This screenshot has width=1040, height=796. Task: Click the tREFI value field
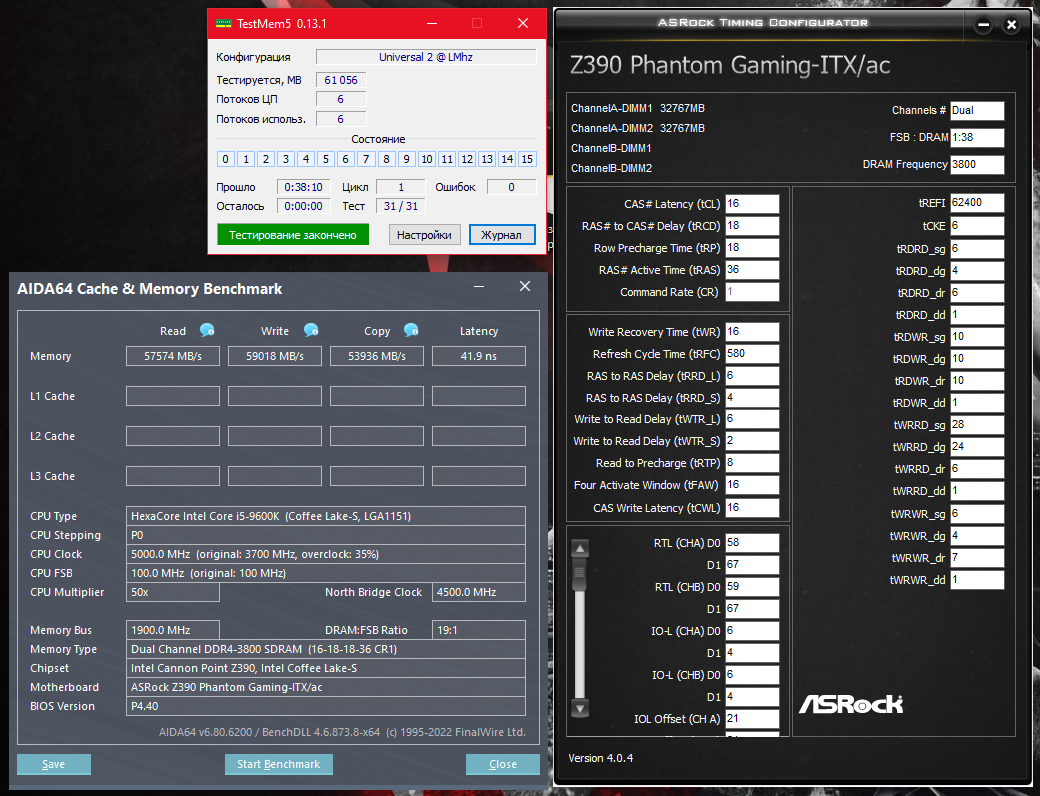977,203
